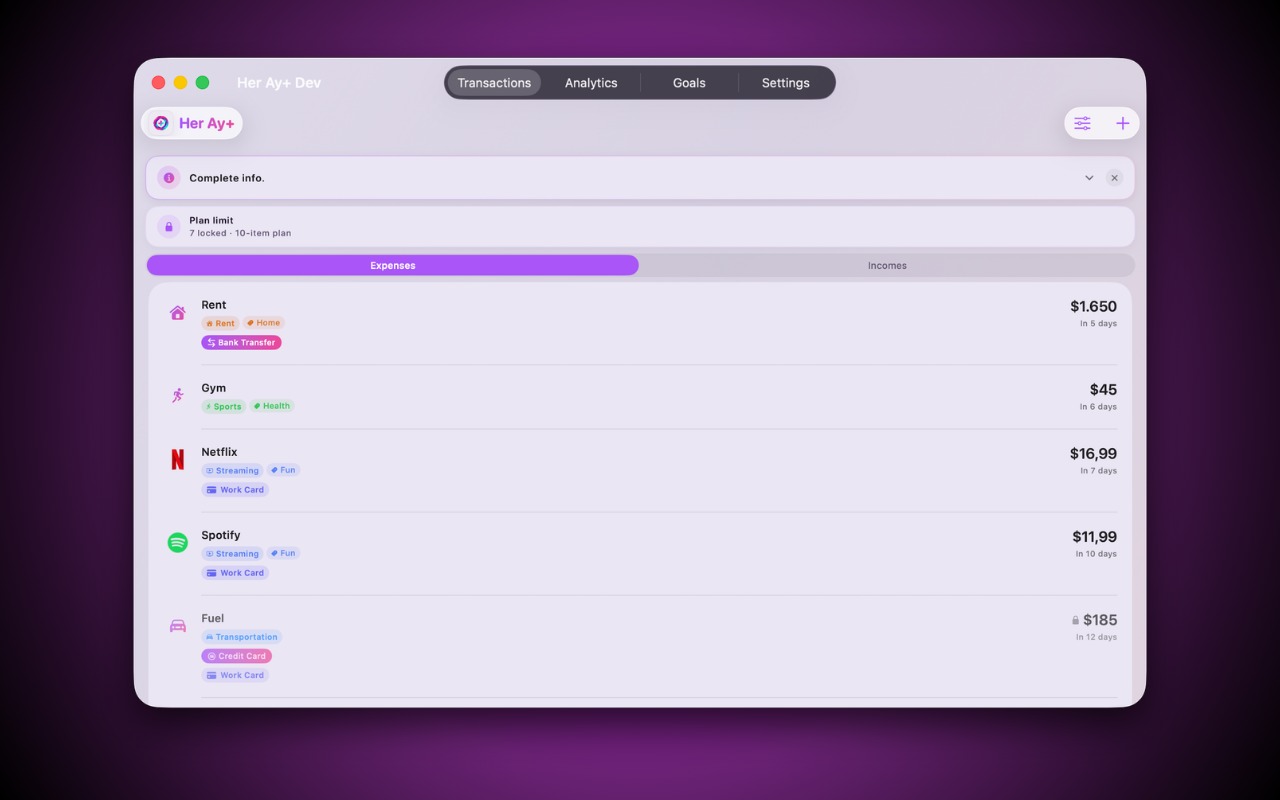
Task: Click '7 locked · 10-item plan' text
Action: pos(240,233)
